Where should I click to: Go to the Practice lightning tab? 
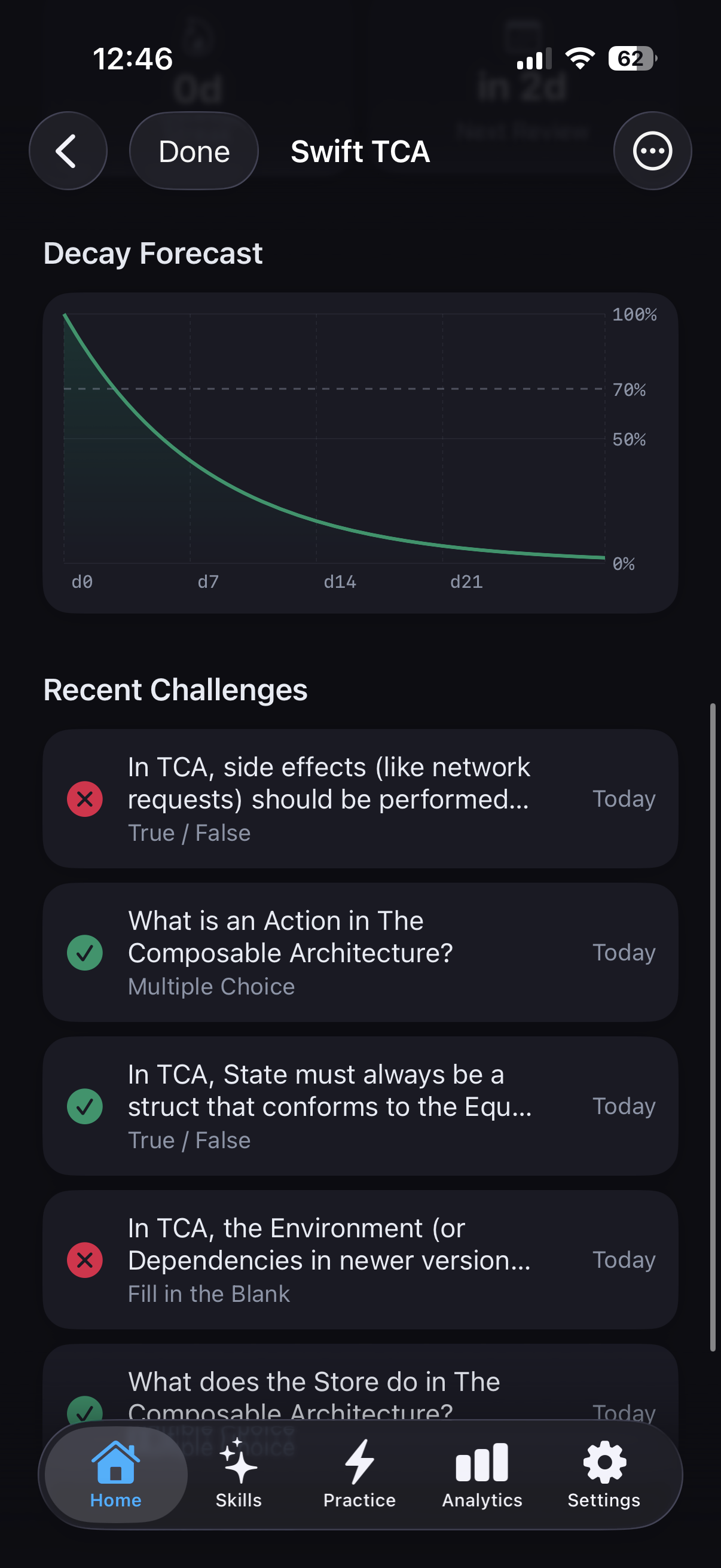[359, 1474]
